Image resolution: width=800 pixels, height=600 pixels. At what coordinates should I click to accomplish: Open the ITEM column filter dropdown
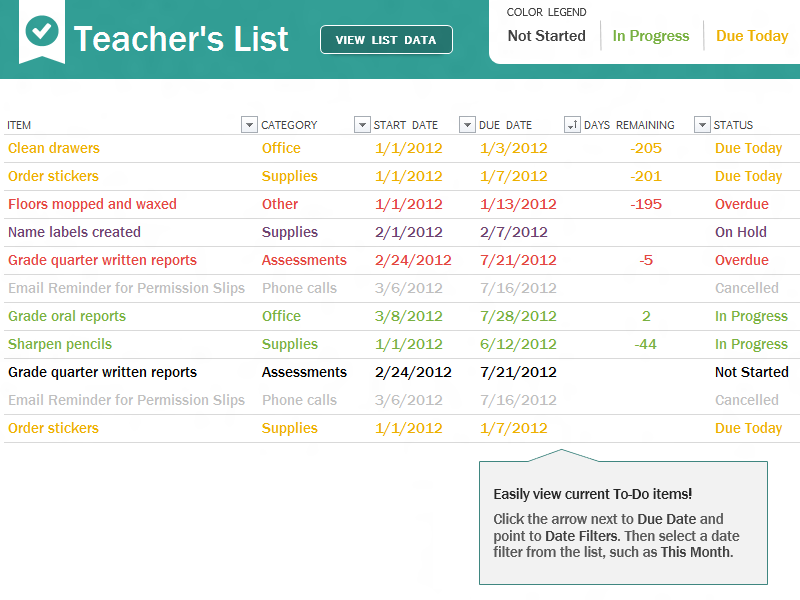[x=249, y=124]
